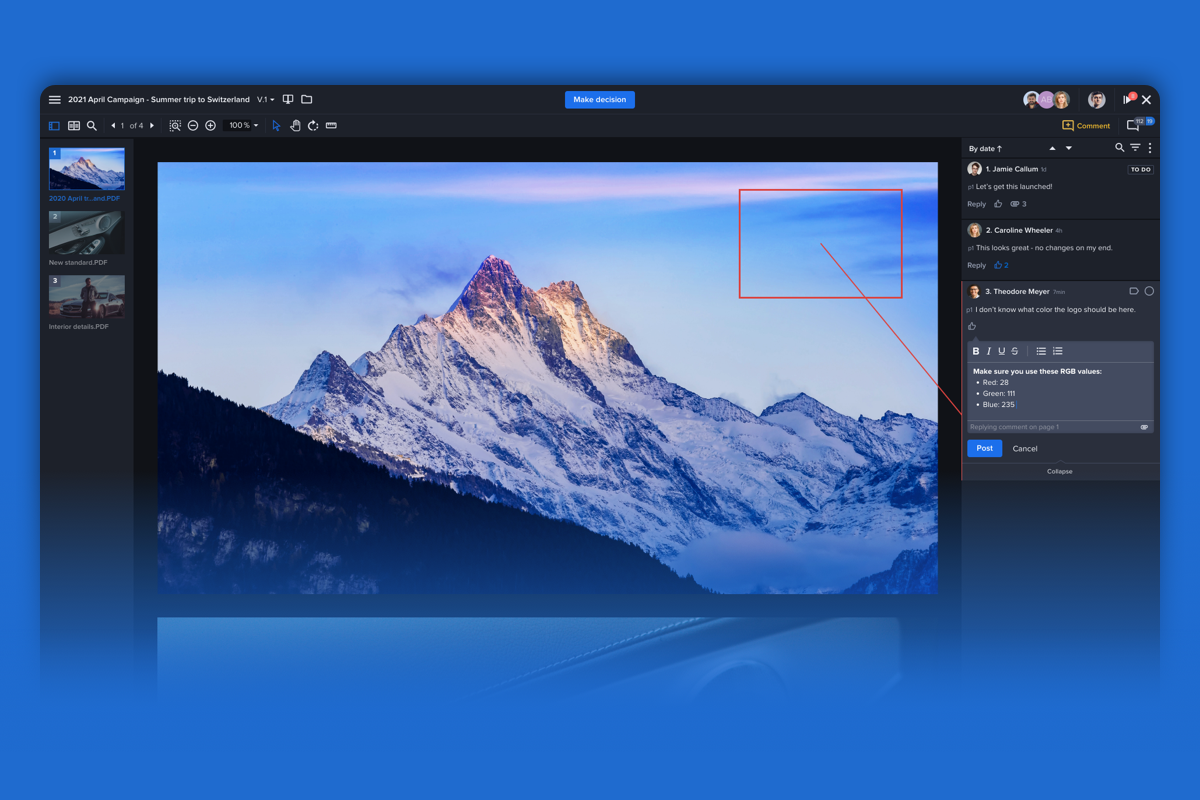This screenshot has height=800, width=1200.
Task: Collapse the comment reply editor
Action: (1059, 471)
